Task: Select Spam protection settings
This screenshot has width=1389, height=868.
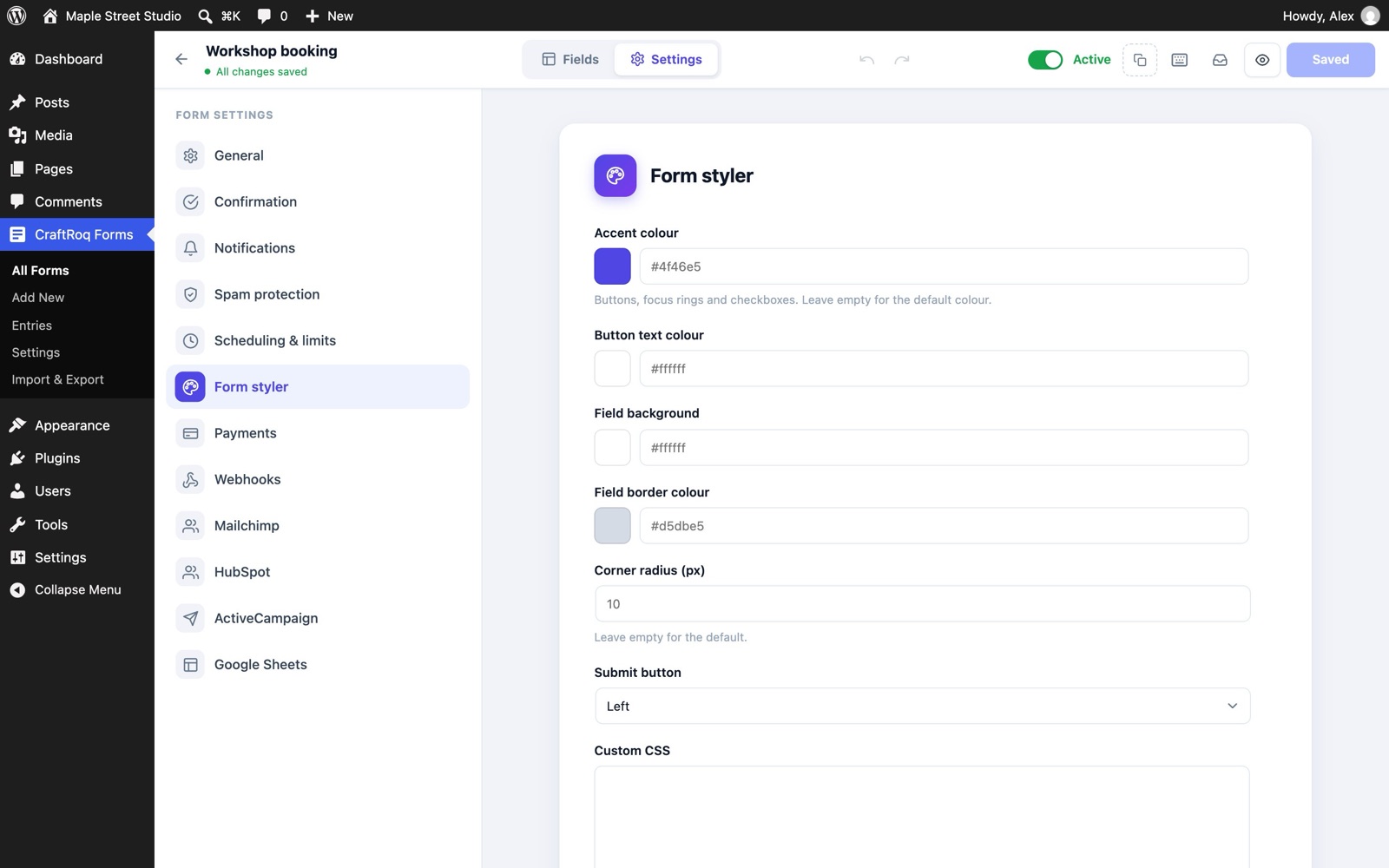Action: pyautogui.click(x=318, y=294)
